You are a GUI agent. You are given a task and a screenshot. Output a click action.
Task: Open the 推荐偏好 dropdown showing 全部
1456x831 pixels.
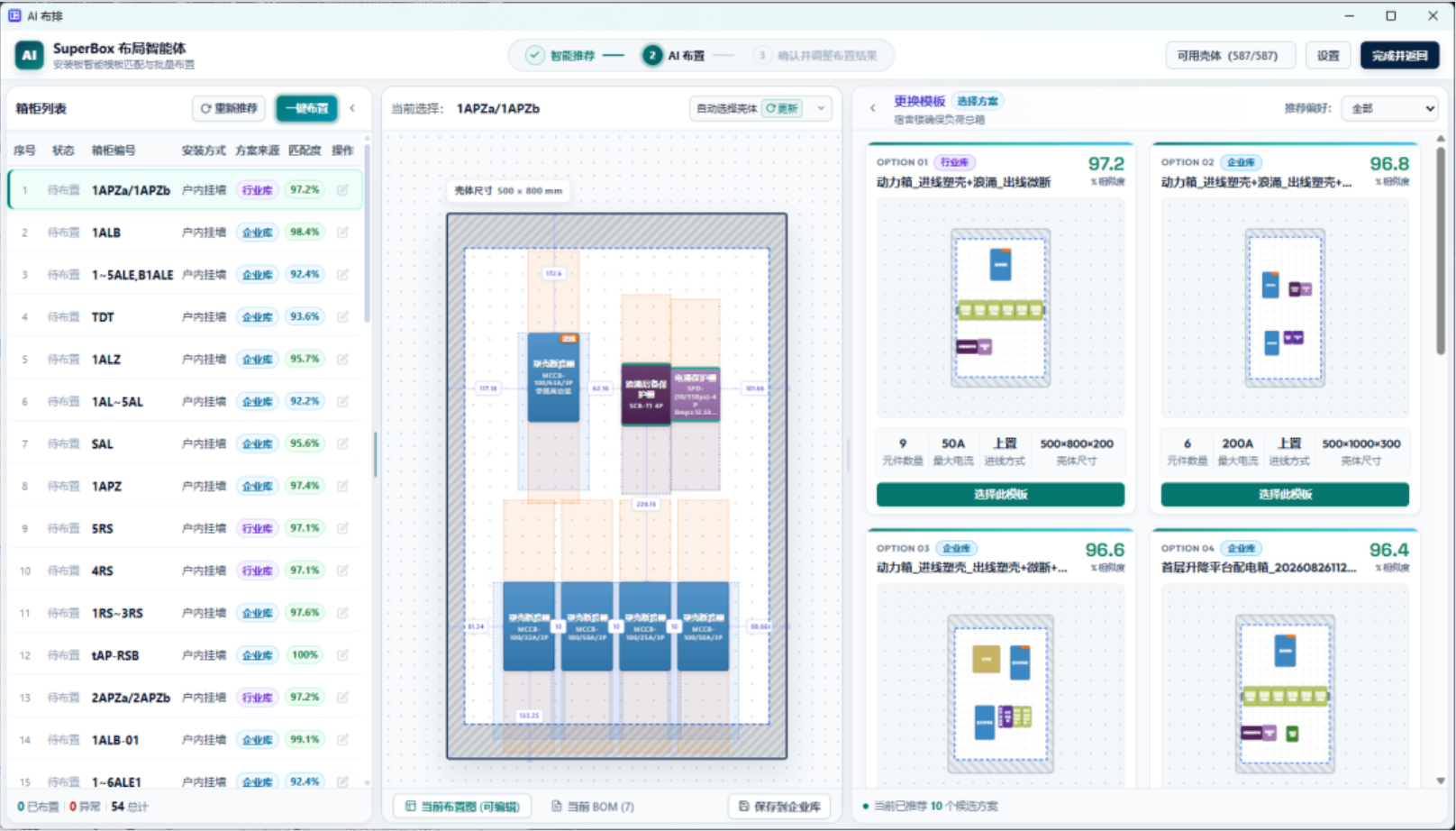[1389, 108]
